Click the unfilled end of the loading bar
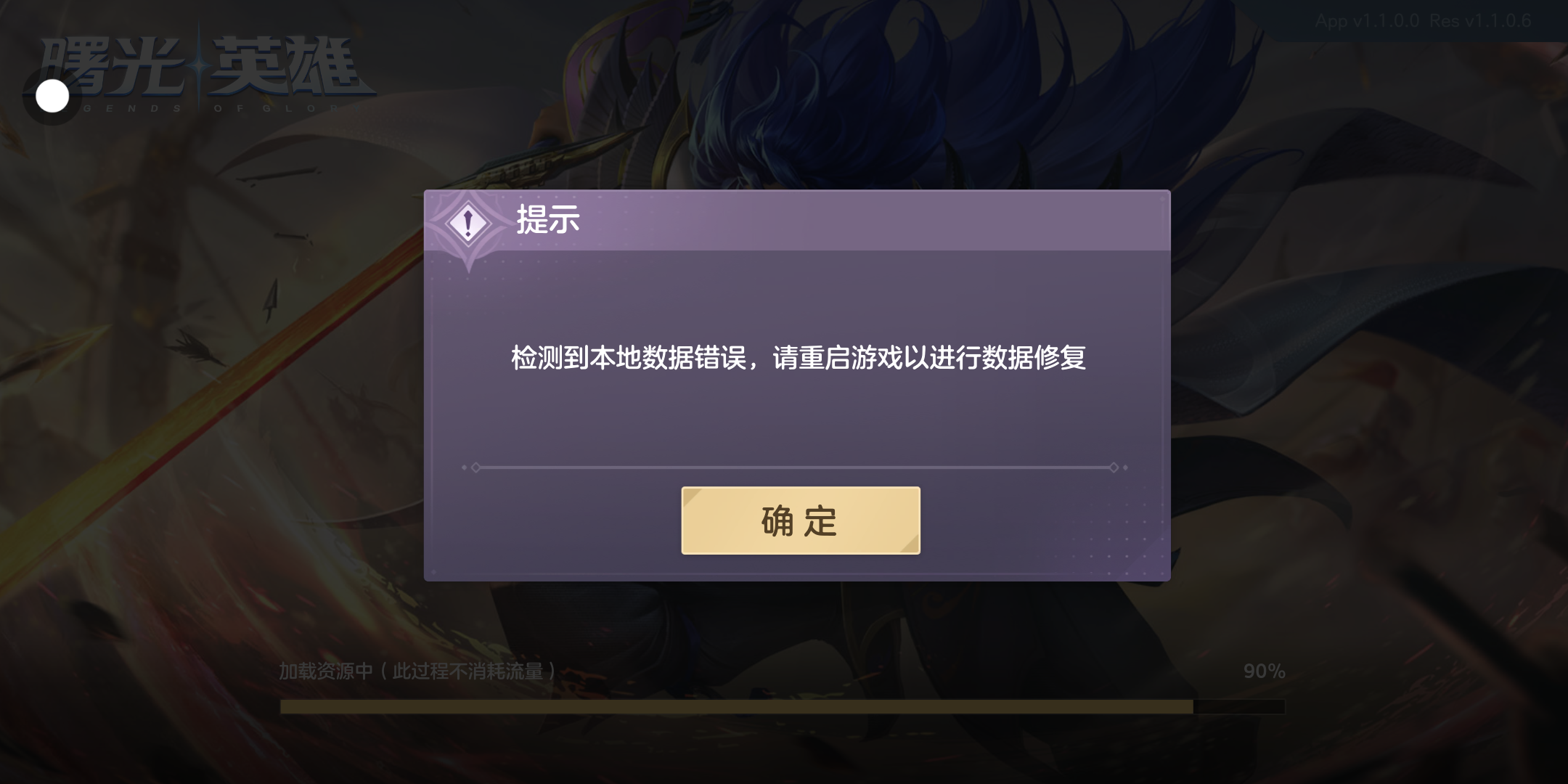The height and width of the screenshot is (784, 1568). (1239, 706)
